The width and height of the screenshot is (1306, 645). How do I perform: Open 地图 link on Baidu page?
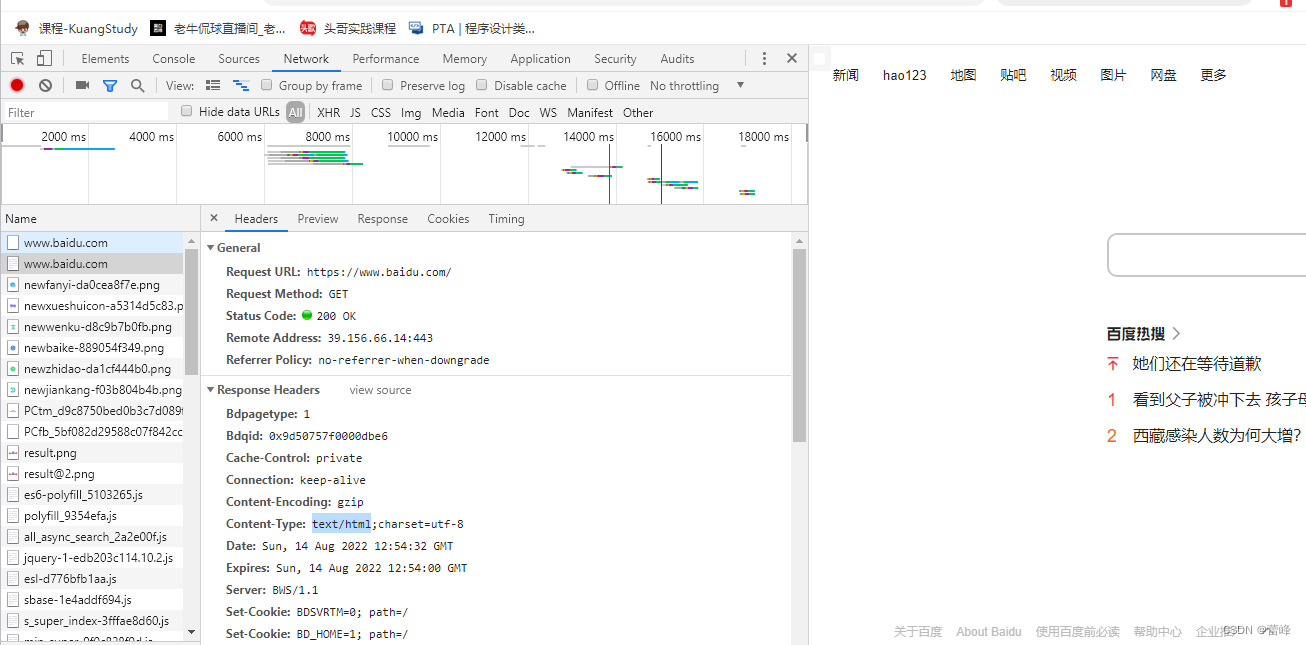[963, 75]
